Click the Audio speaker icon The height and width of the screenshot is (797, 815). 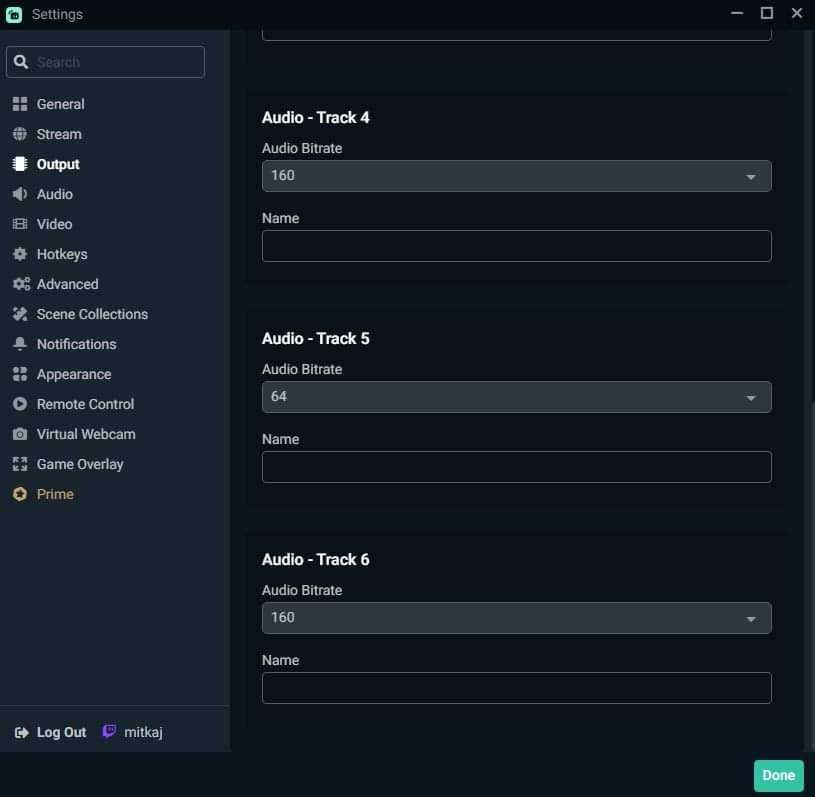(20, 194)
